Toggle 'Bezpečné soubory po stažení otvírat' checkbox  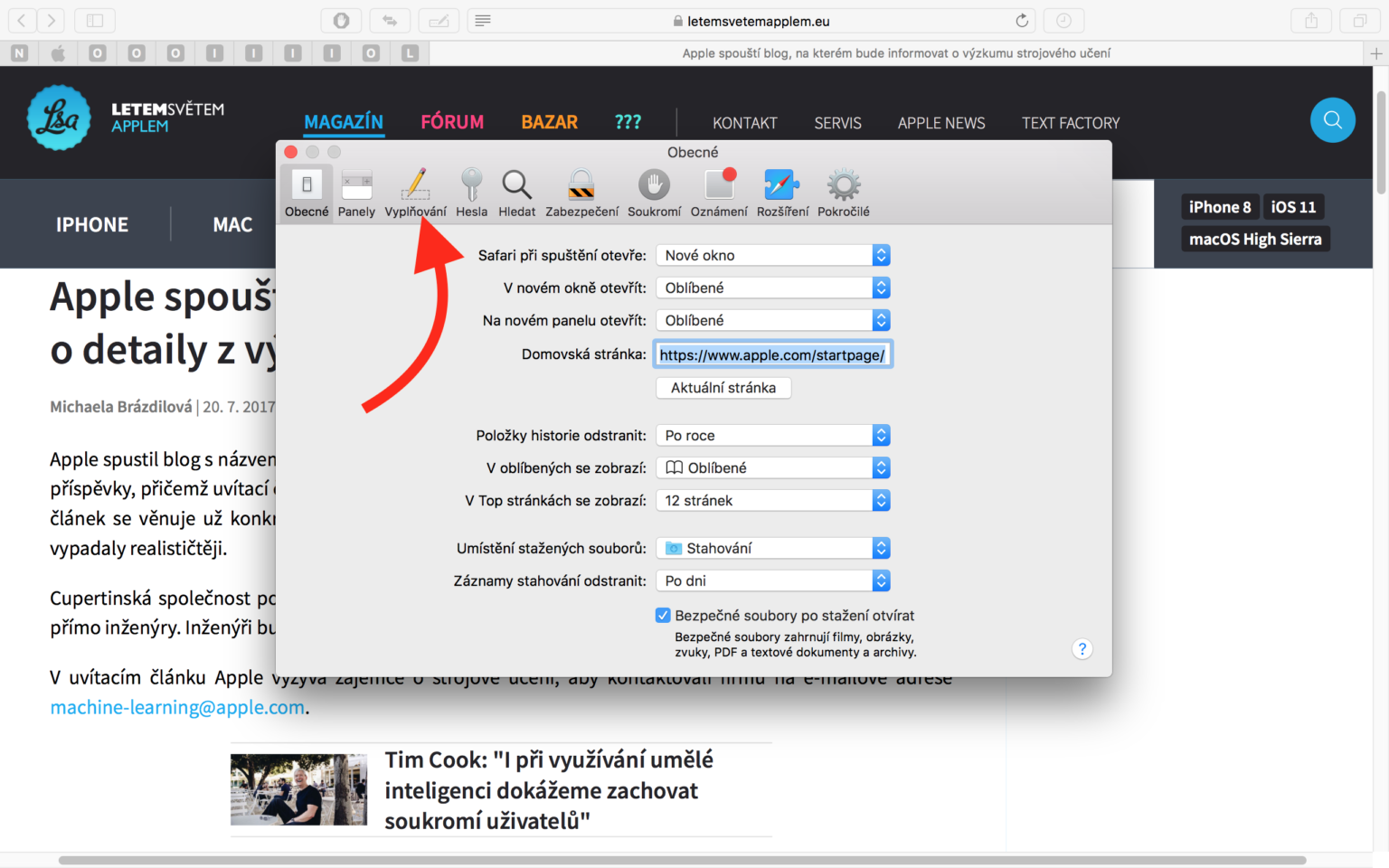[663, 616]
